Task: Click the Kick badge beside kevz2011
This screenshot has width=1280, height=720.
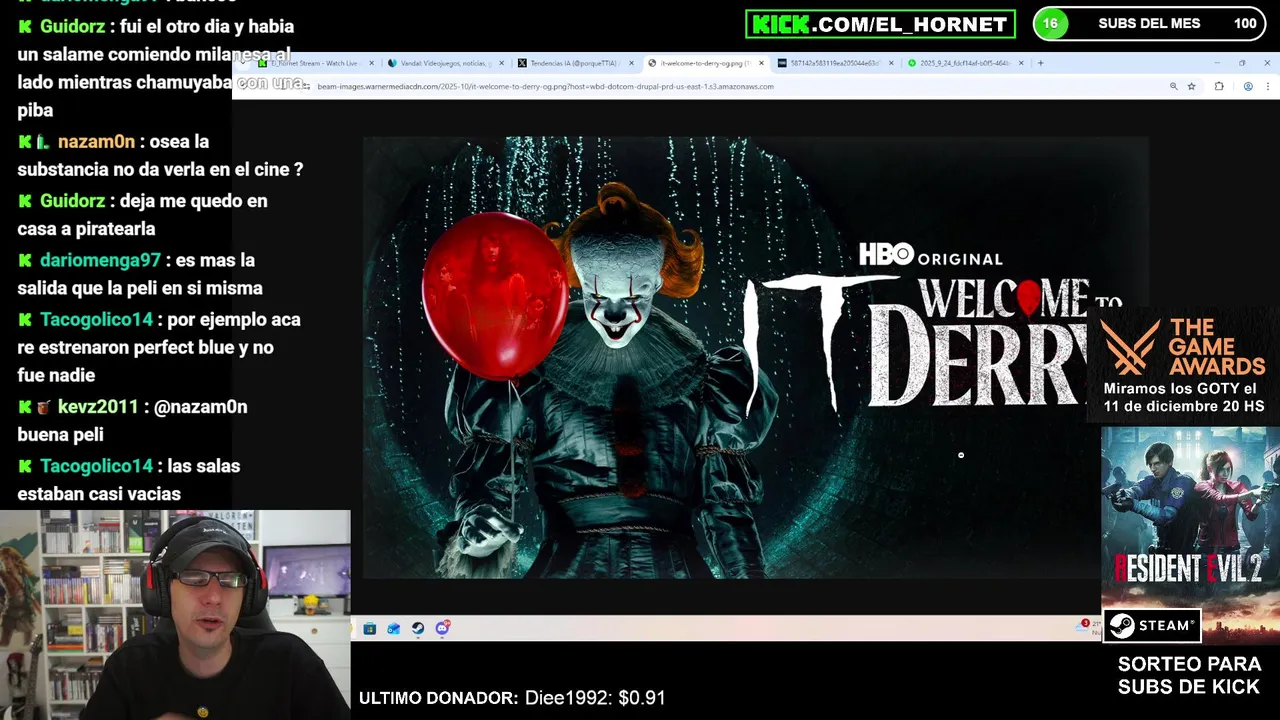Action: tap(25, 407)
